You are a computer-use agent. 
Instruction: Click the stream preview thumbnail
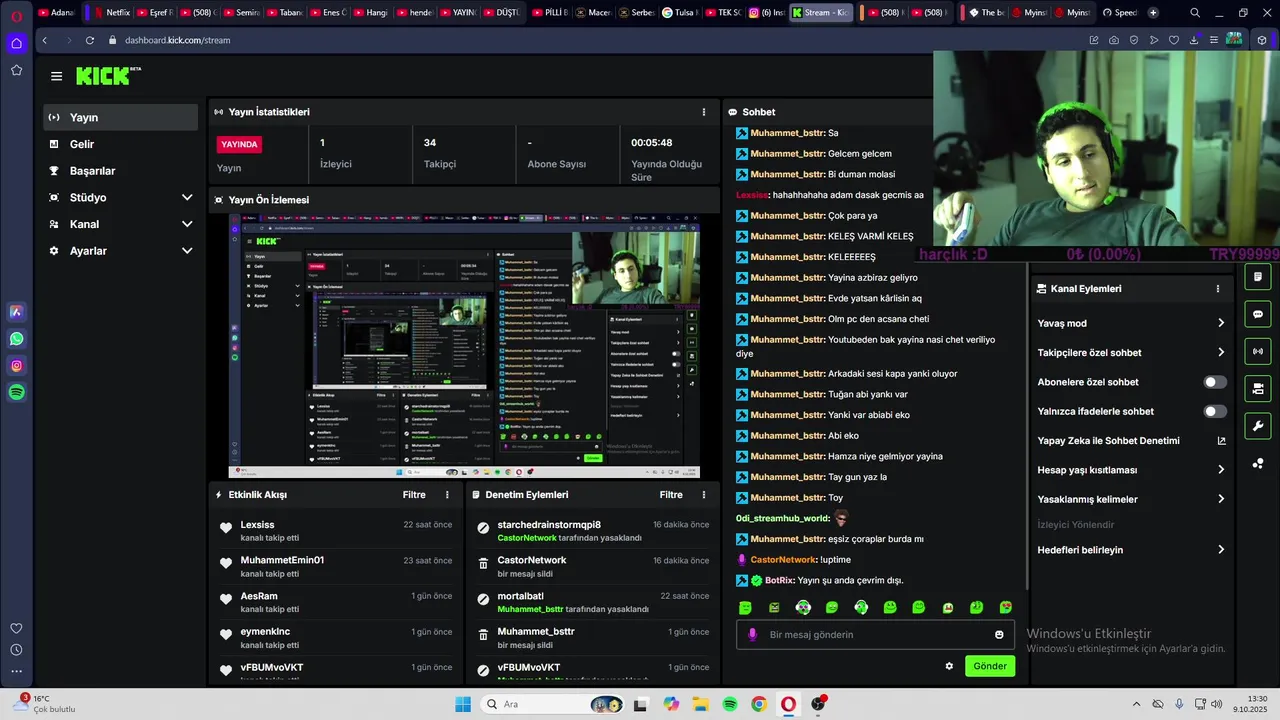tap(464, 346)
